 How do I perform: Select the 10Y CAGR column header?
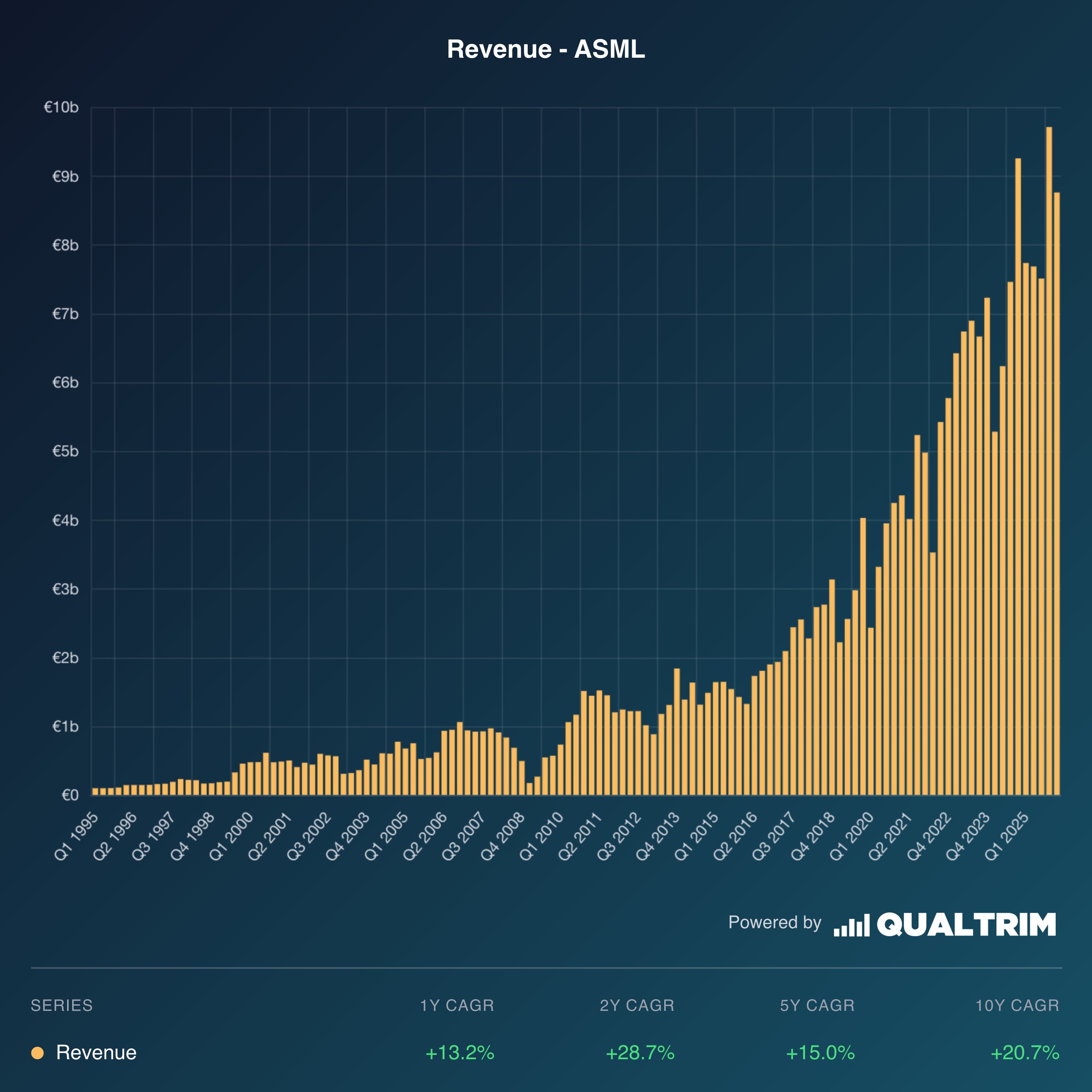1017,1005
